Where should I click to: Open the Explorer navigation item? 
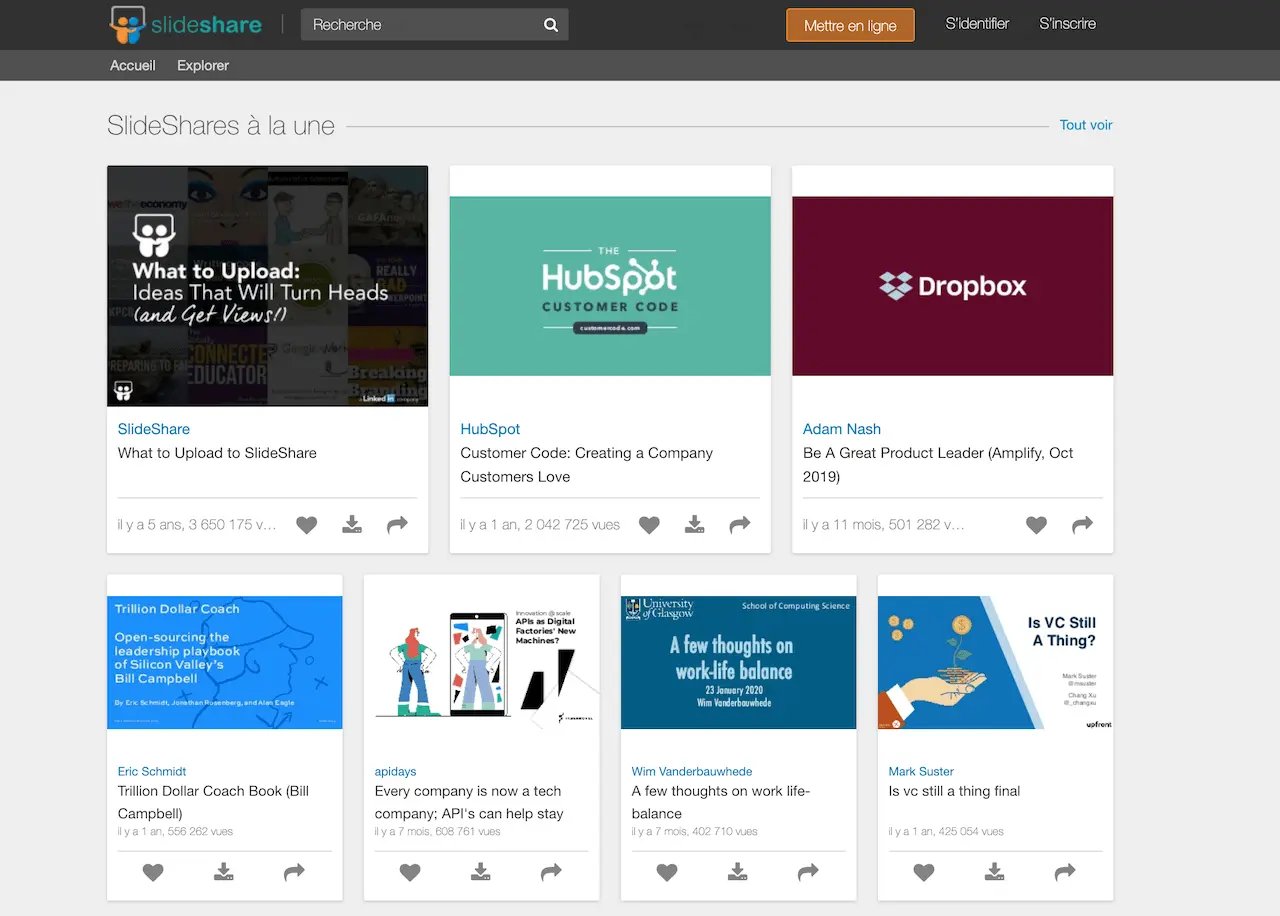click(203, 66)
